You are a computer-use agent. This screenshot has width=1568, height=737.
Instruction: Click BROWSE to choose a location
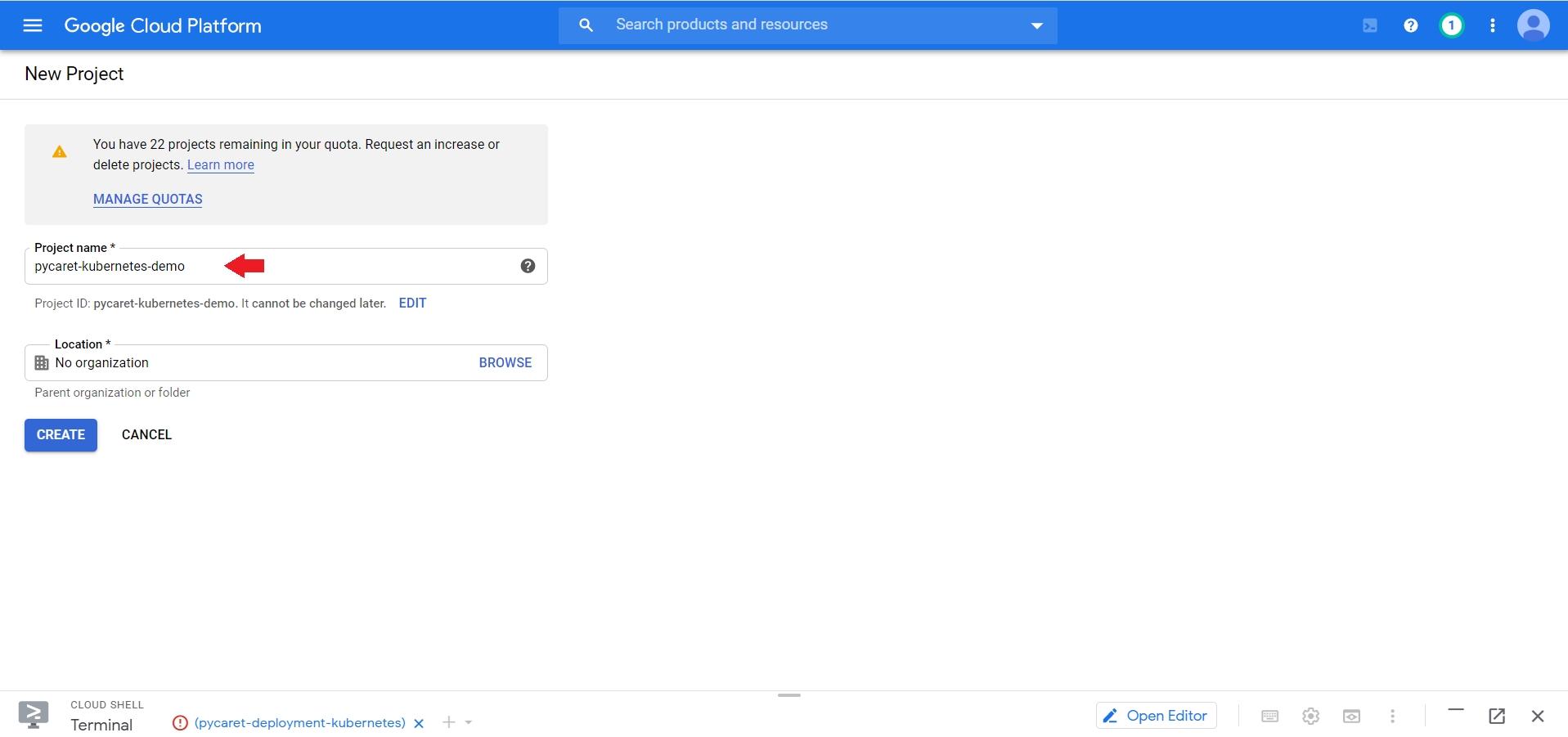click(505, 362)
